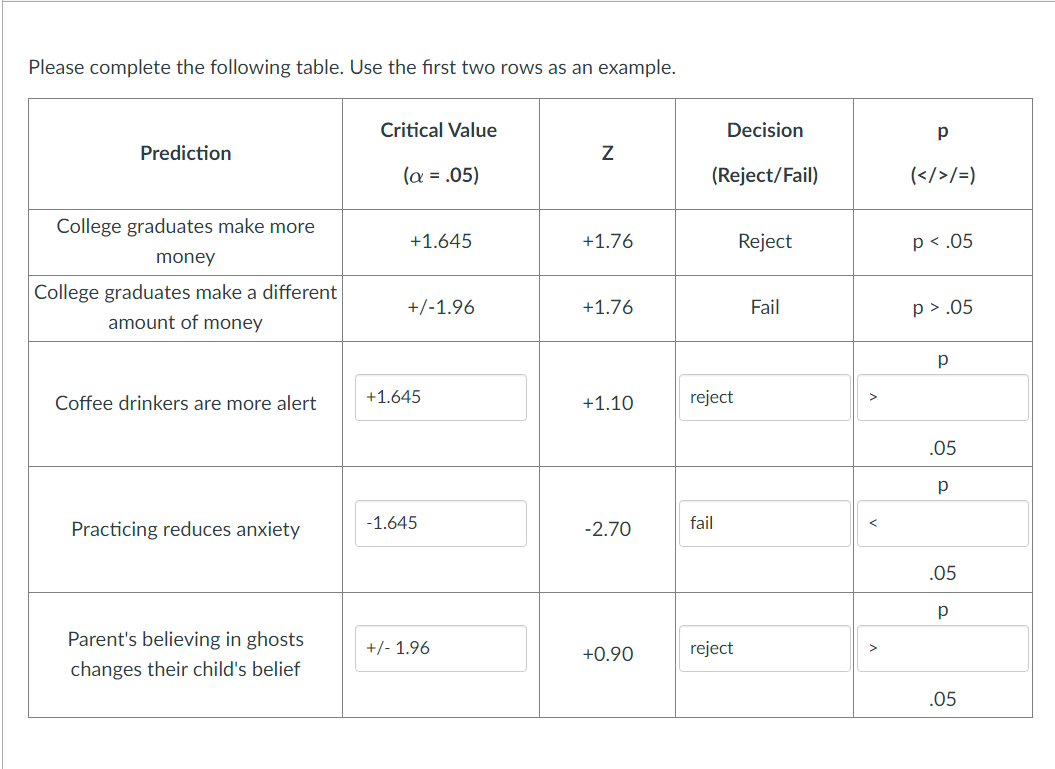Select the Reject decision in example row
This screenshot has width=1055, height=769.
[764, 241]
